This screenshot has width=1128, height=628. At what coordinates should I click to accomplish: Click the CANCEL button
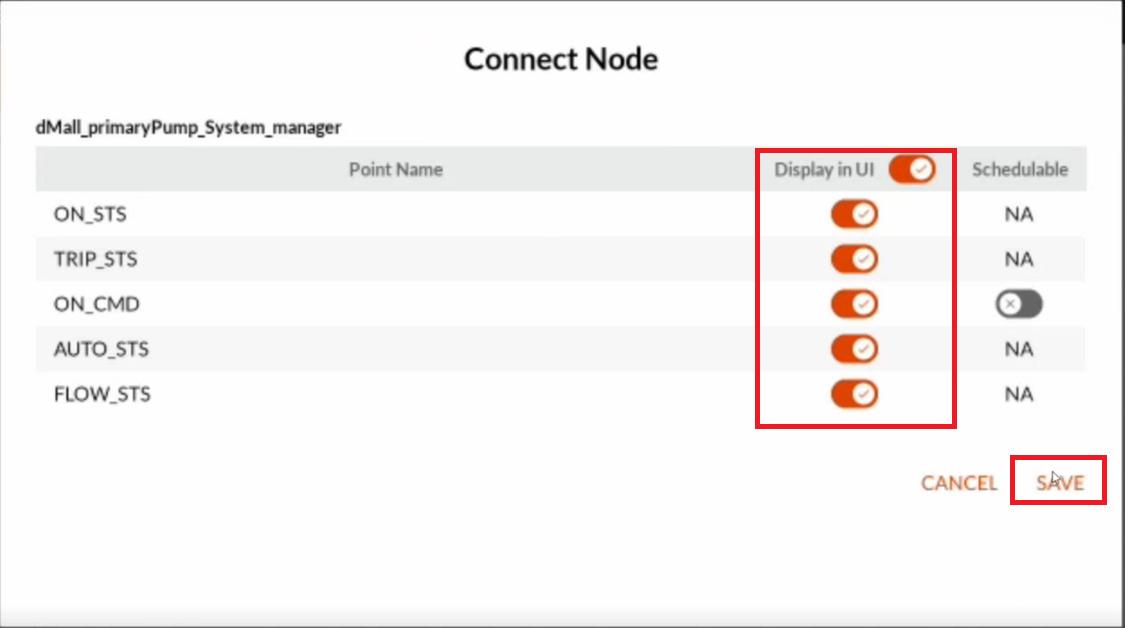(959, 483)
